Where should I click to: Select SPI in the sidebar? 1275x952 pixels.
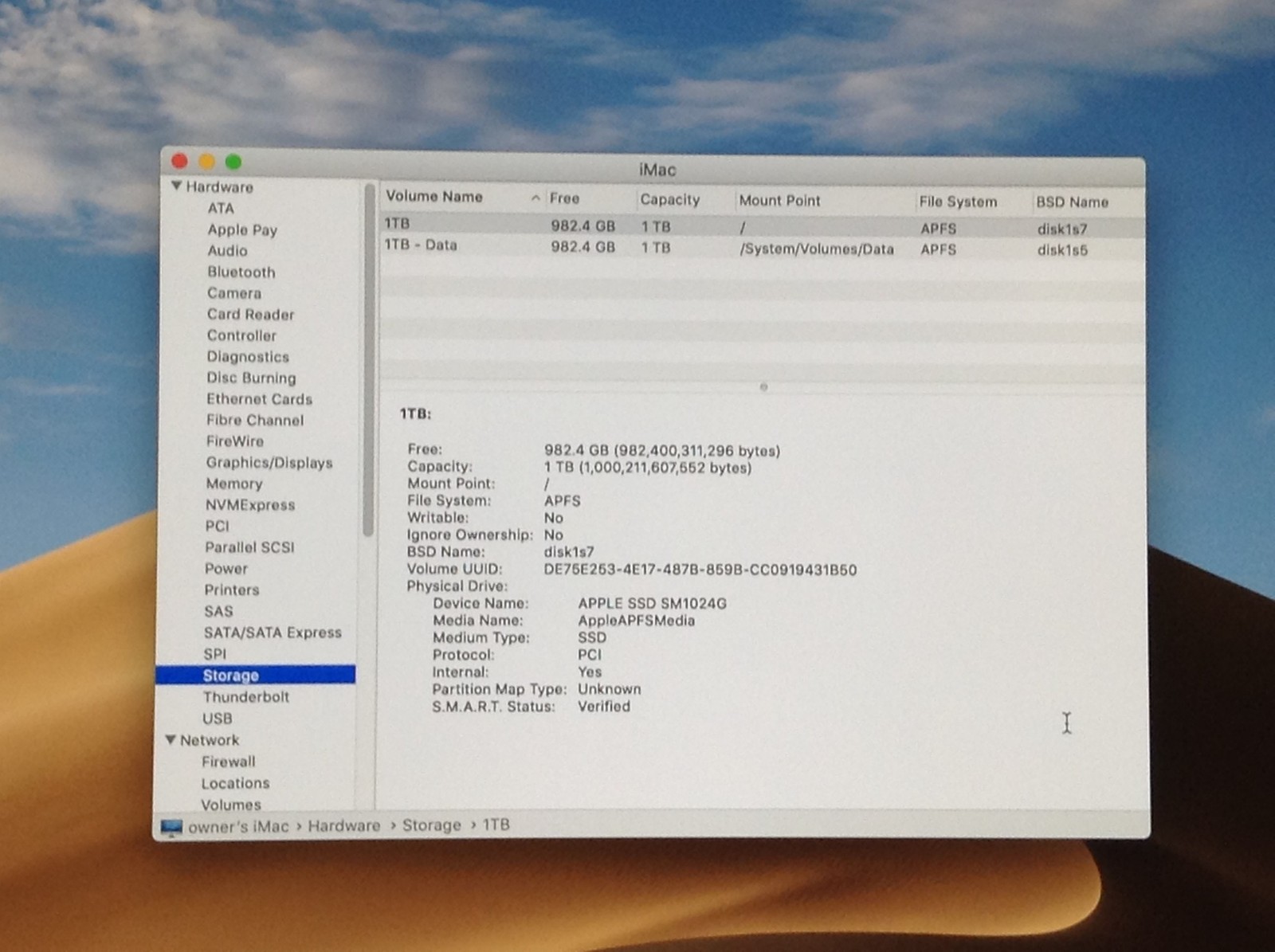point(215,654)
